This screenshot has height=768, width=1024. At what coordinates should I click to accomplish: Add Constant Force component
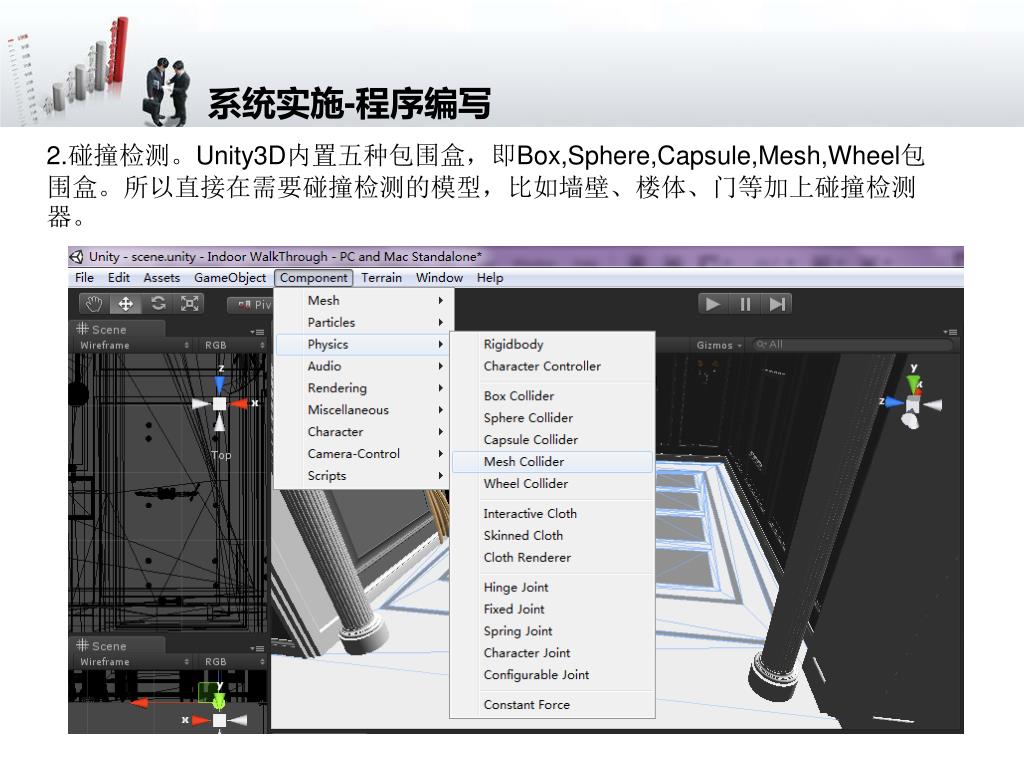[x=552, y=705]
